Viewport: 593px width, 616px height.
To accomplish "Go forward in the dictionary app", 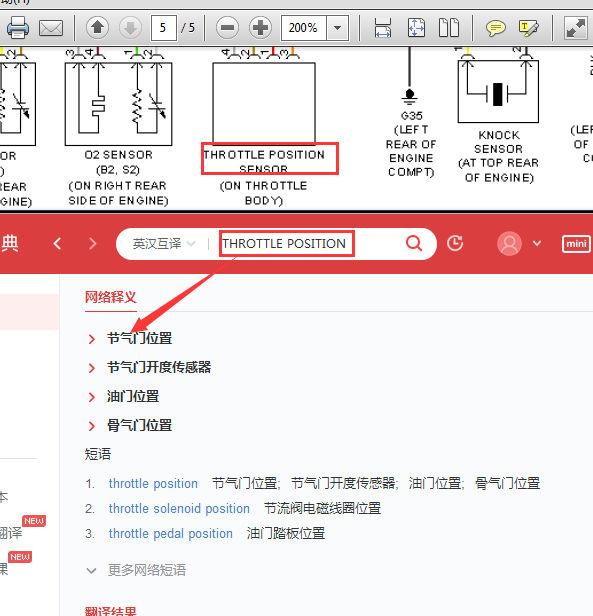I will point(93,244).
